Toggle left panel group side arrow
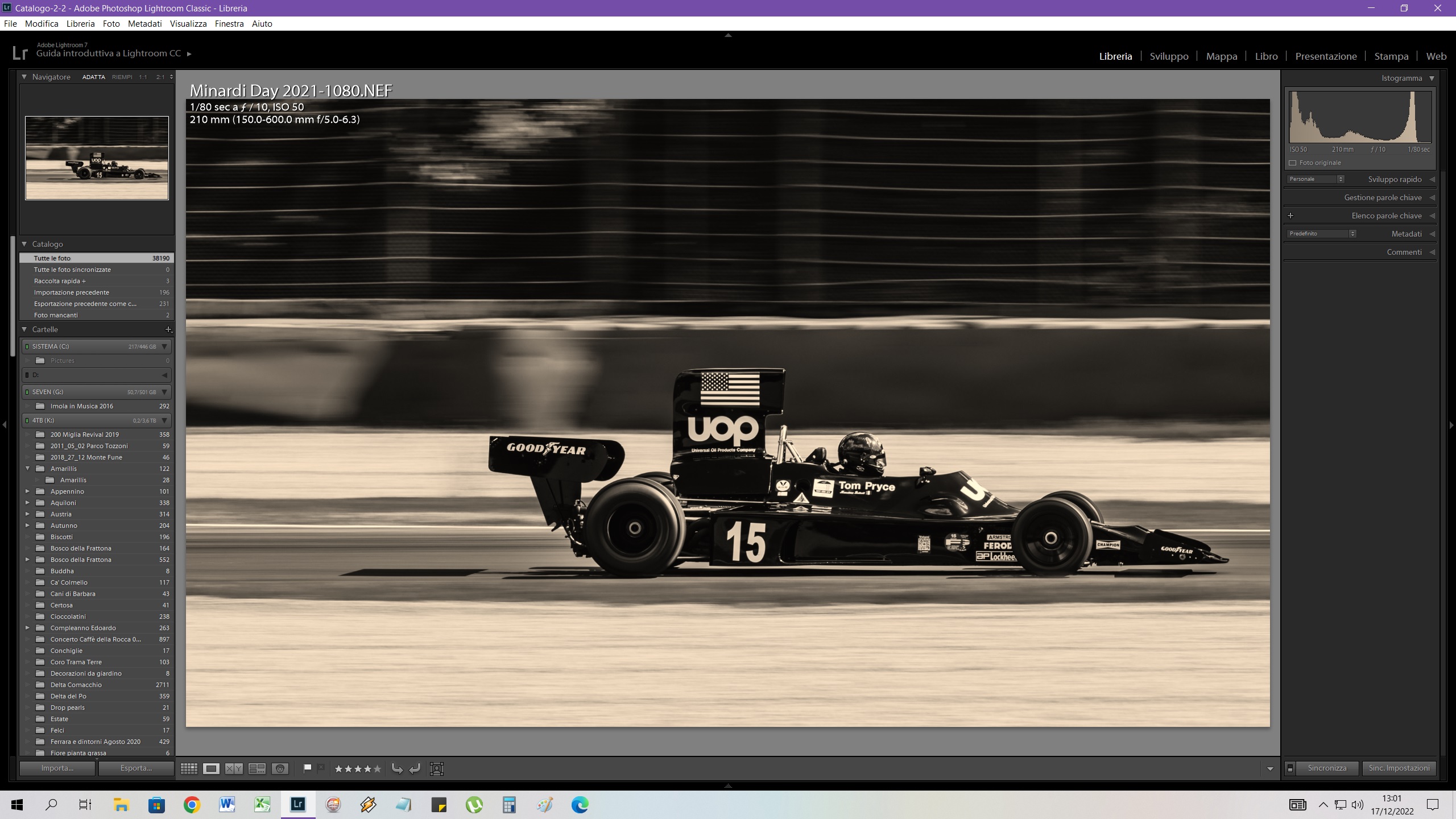The image size is (1456, 819). pos(4,425)
